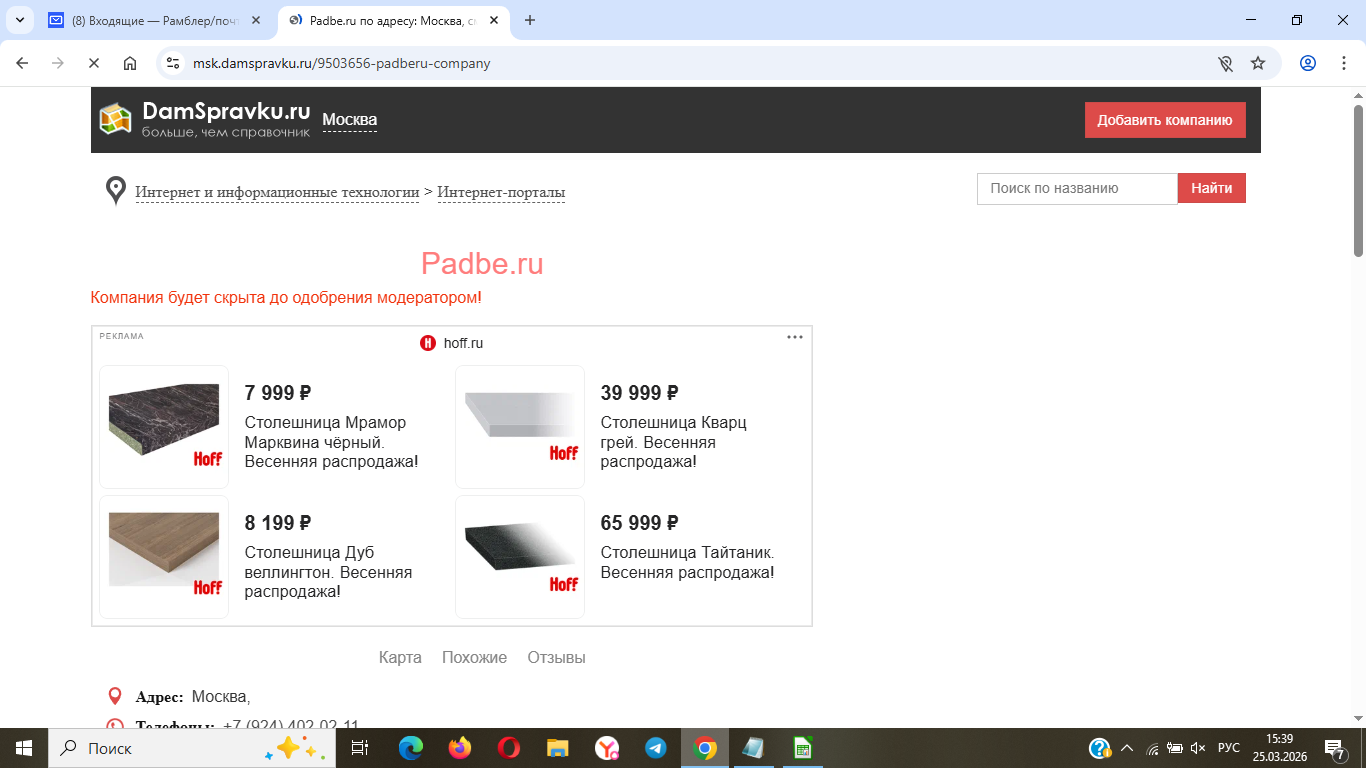The height and width of the screenshot is (768, 1366).
Task: Open the Windows Start menu
Action: (x=23, y=748)
